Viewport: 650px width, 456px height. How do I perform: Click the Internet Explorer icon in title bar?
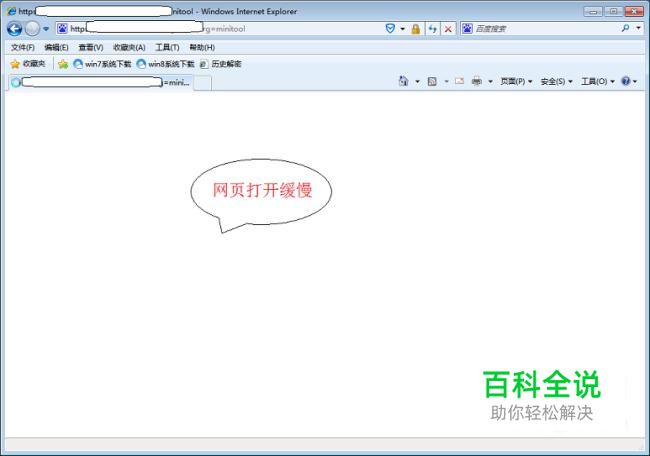[x=12, y=11]
